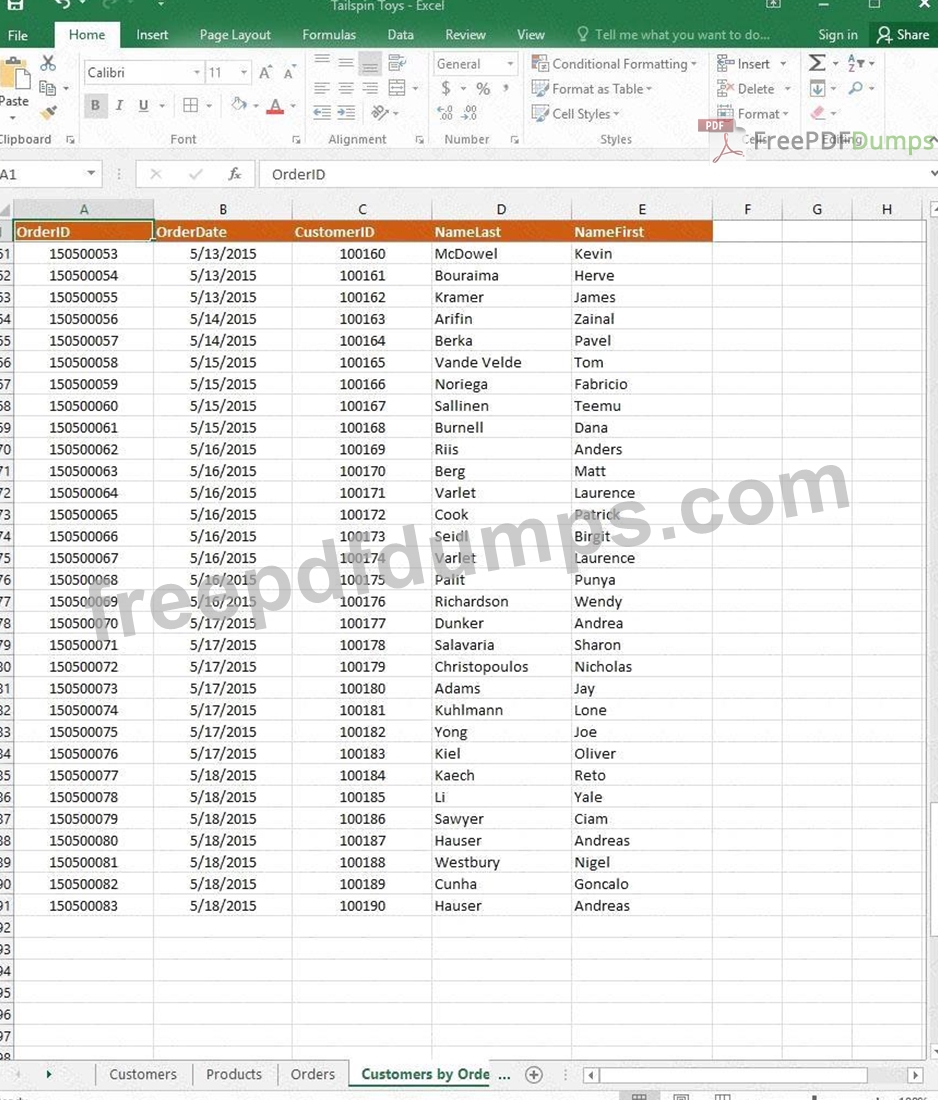This screenshot has height=1100, width=938.
Task: Expand the Paste options arrow
Action: tap(13, 117)
